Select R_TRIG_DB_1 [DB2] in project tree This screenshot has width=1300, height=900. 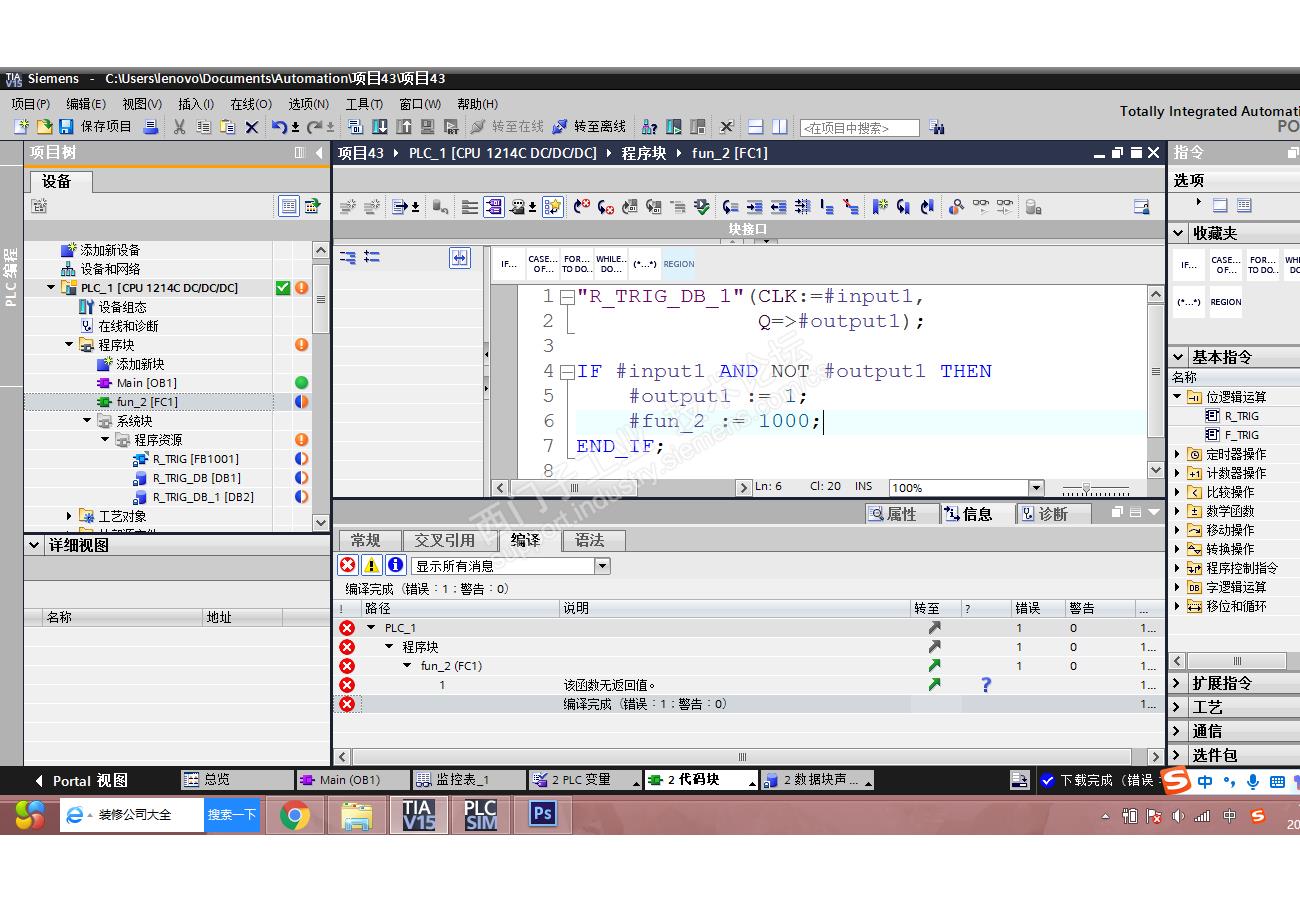tap(203, 497)
